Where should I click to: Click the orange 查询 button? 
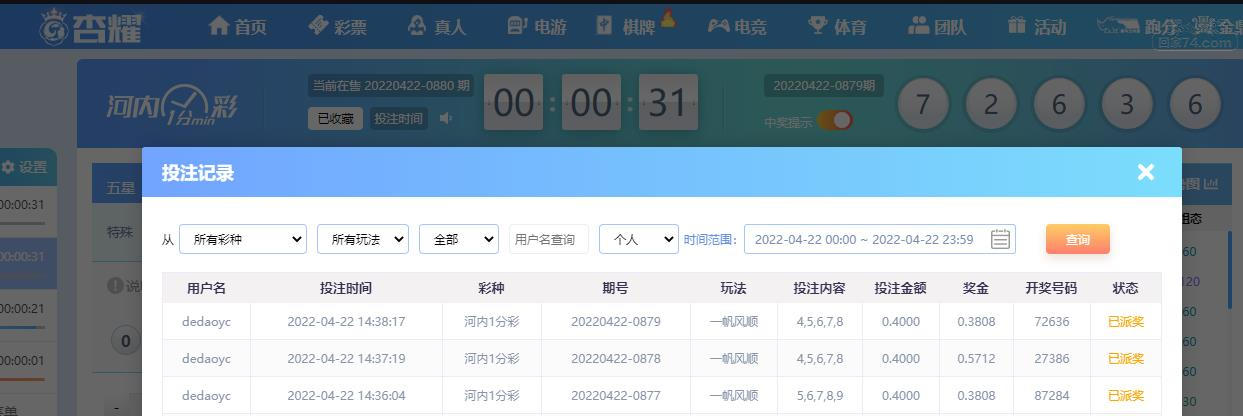(1078, 239)
